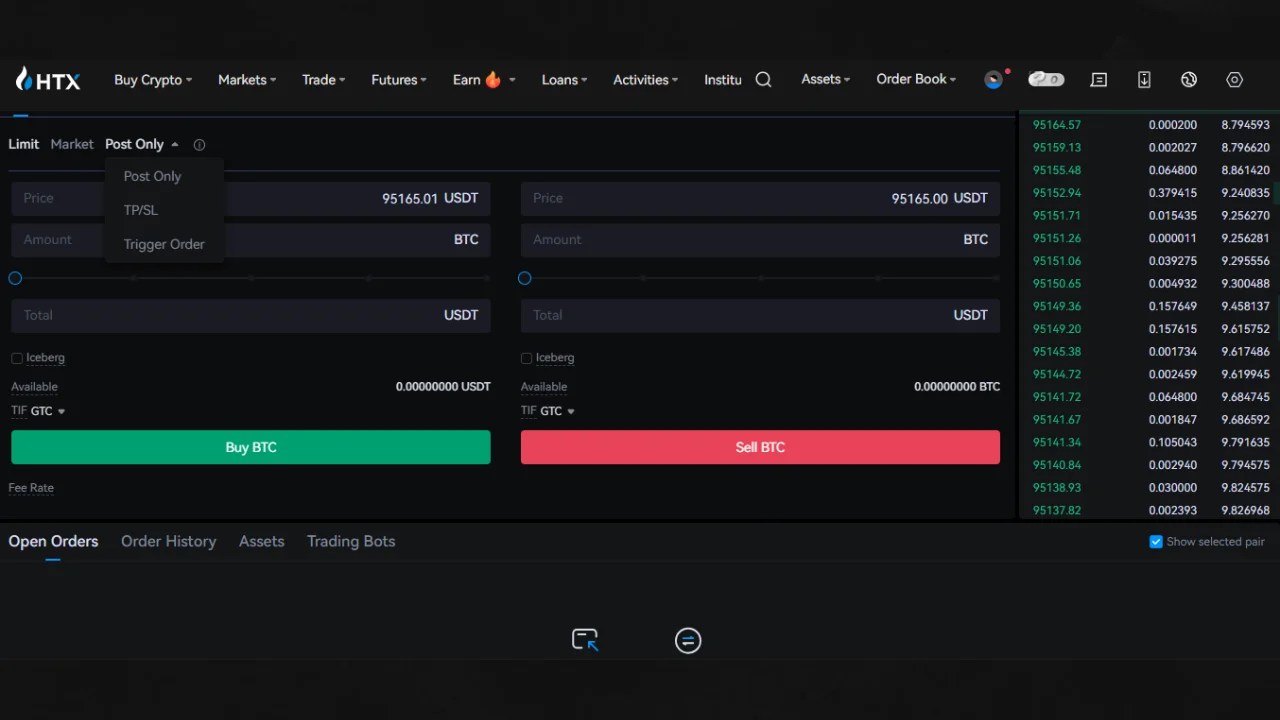Open the search tool
The width and height of the screenshot is (1280, 720).
pyautogui.click(x=763, y=79)
